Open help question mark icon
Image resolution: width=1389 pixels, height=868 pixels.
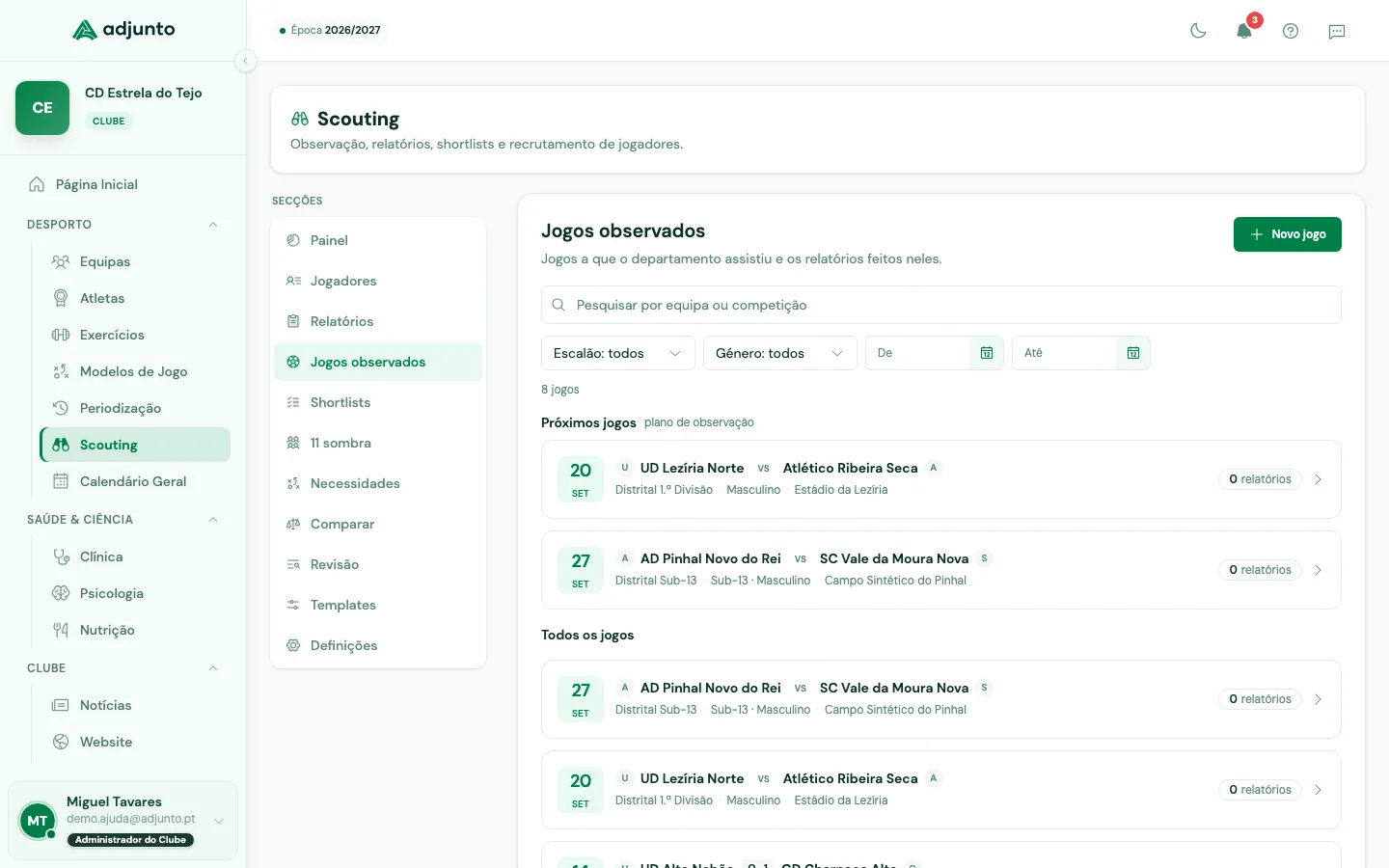[x=1291, y=31]
